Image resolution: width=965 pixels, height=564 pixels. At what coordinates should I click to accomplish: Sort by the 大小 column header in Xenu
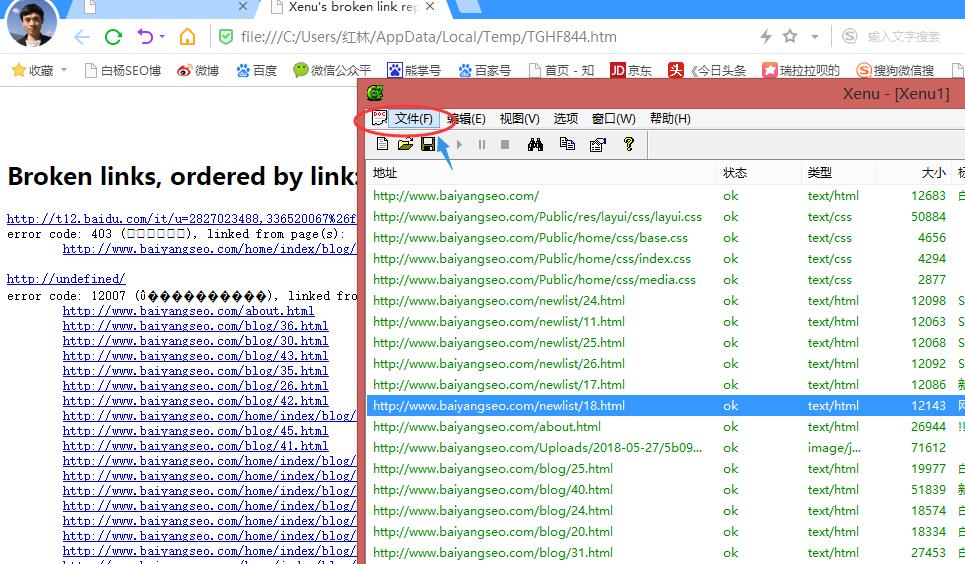(x=913, y=173)
